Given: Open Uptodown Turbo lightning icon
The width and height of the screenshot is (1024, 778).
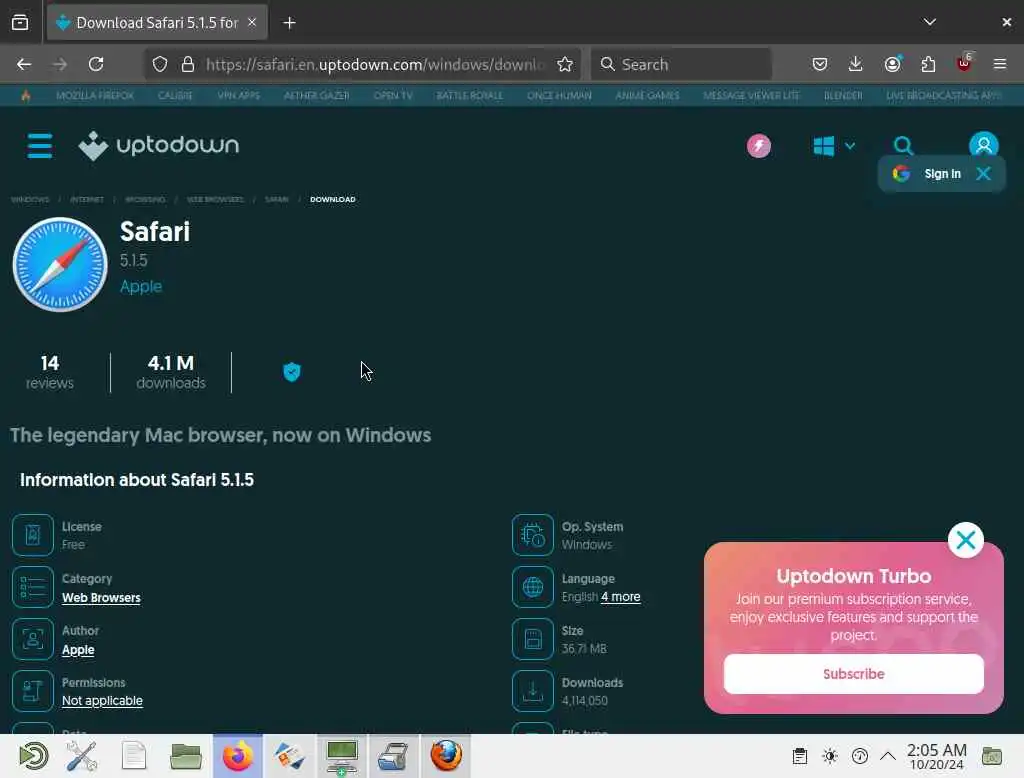Looking at the screenshot, I should [x=759, y=146].
